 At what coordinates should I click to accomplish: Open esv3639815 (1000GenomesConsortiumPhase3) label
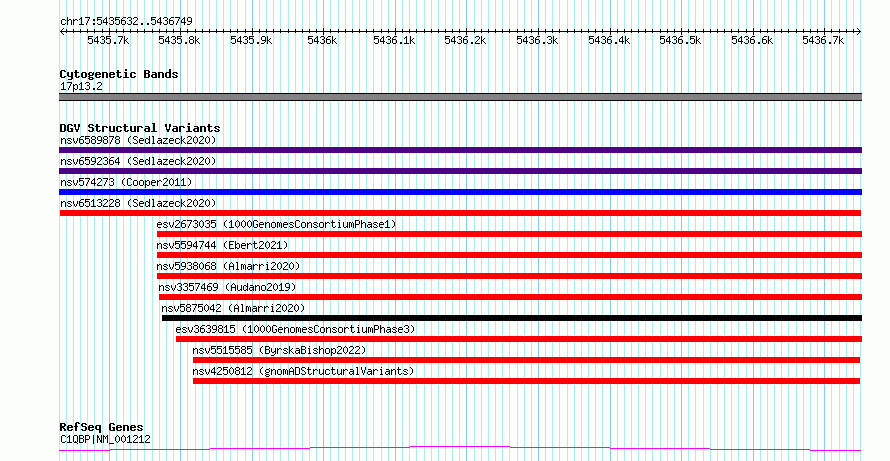296,329
